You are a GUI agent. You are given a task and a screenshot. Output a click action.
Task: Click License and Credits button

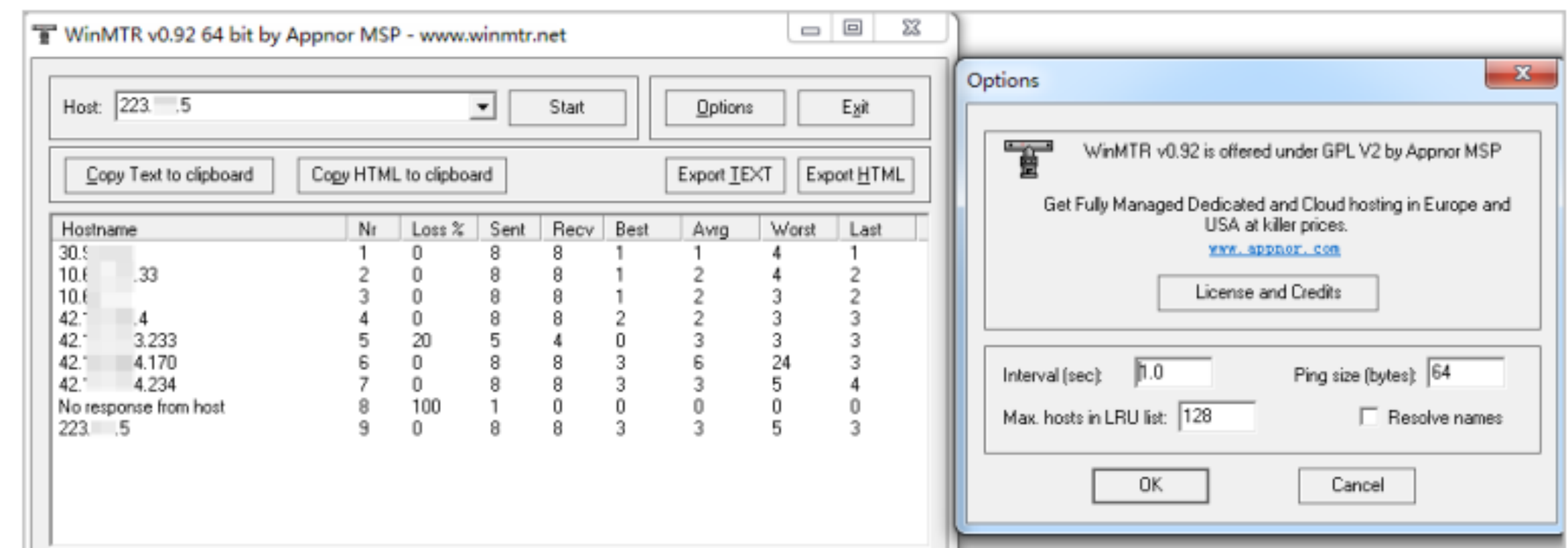click(x=1268, y=293)
